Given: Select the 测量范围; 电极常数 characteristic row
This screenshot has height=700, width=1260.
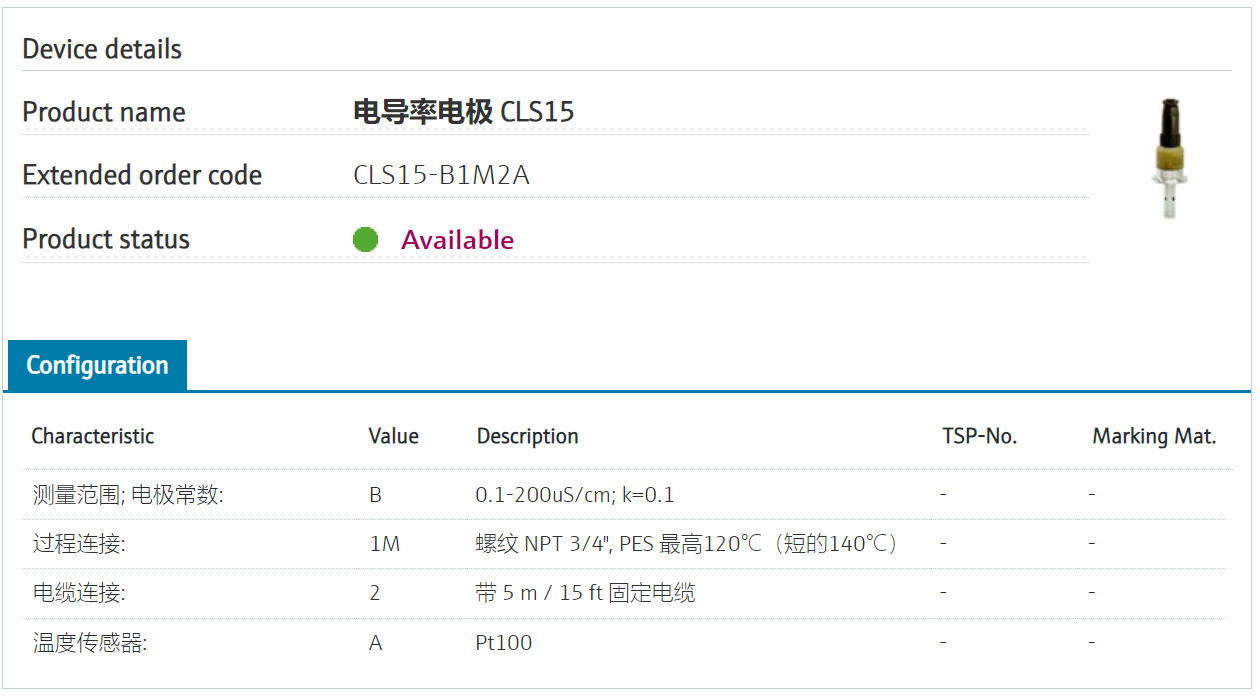Looking at the screenshot, I should 128,495.
